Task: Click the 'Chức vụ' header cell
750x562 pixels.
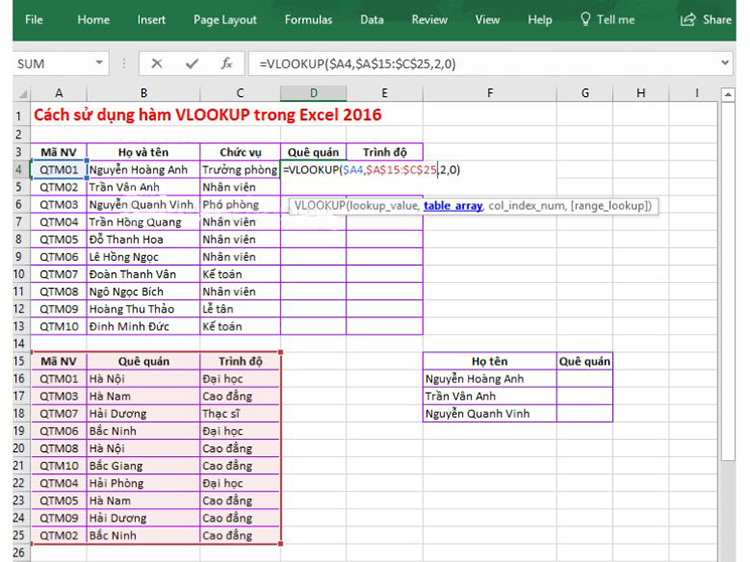Action: click(x=240, y=152)
